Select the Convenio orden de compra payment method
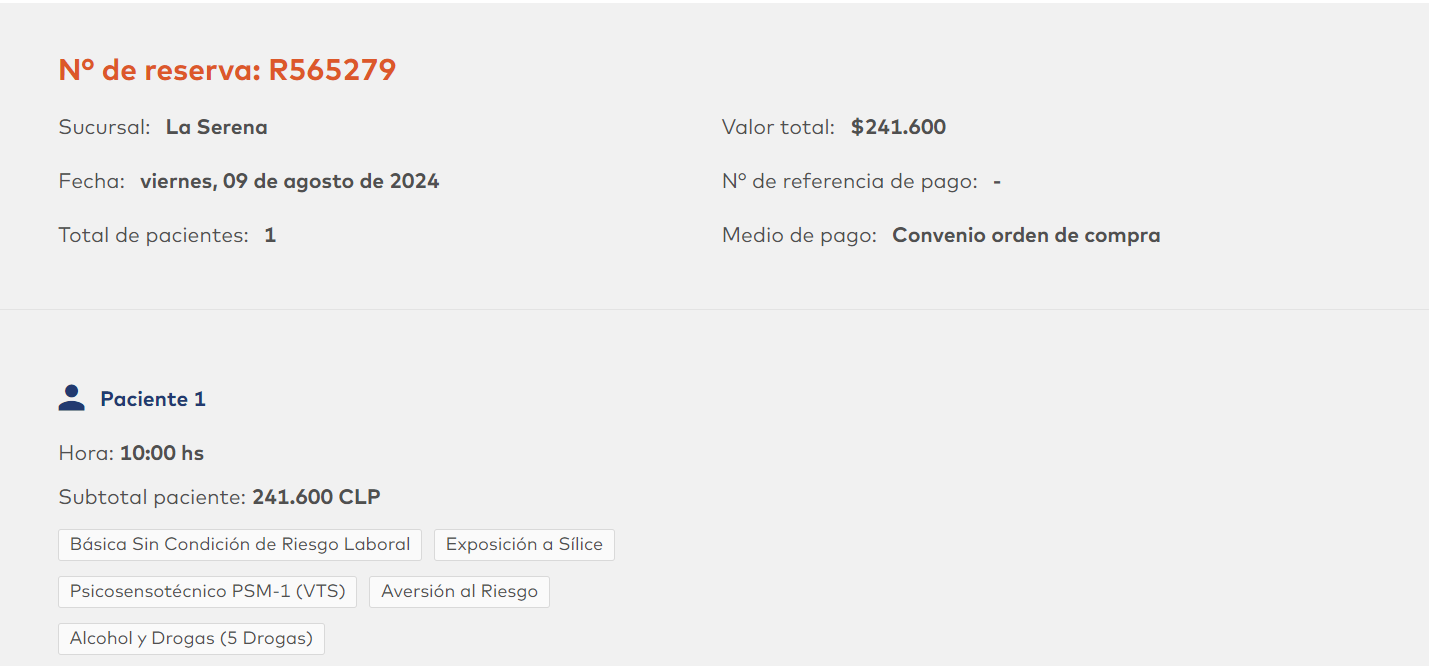 [1026, 235]
